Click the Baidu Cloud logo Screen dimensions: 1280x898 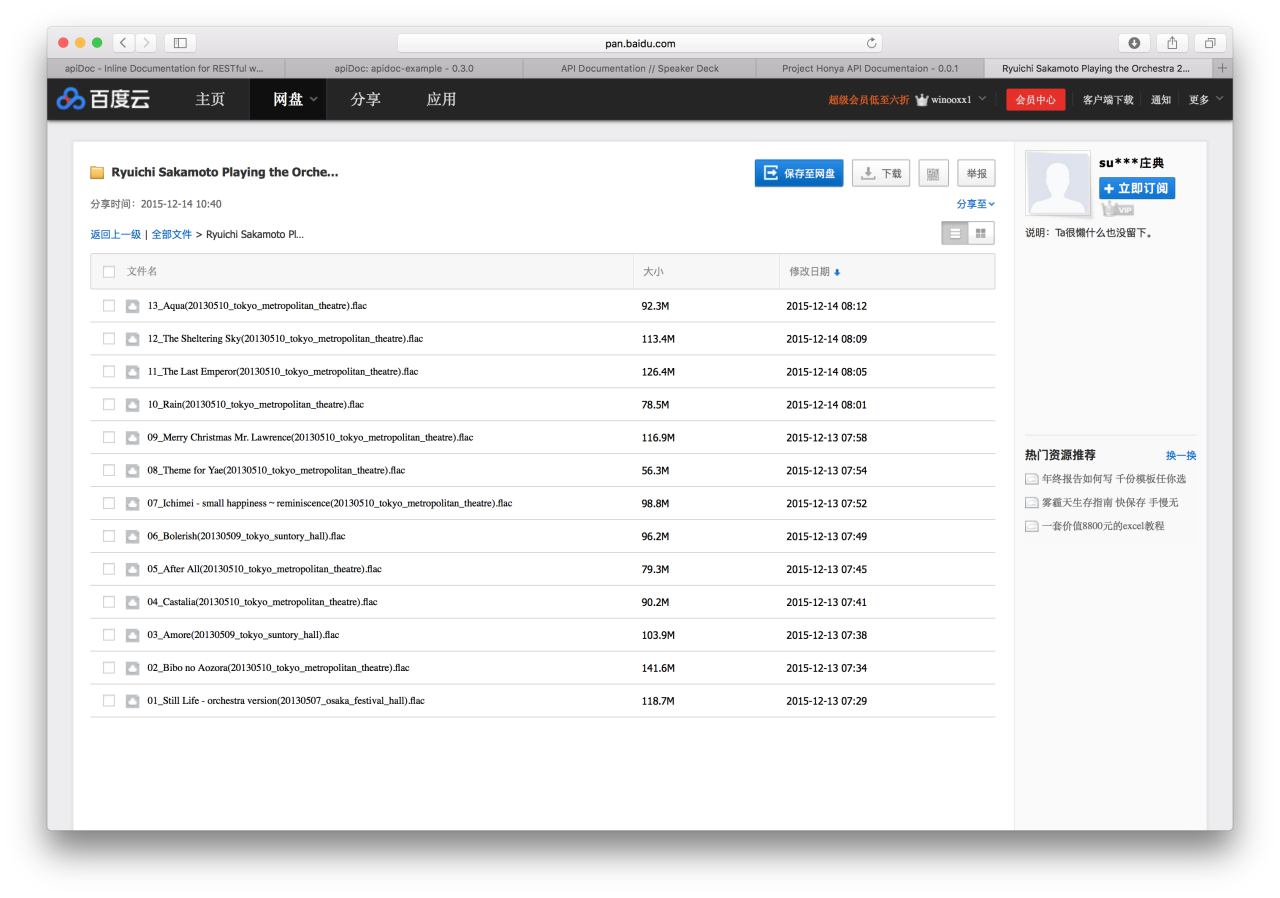point(105,99)
